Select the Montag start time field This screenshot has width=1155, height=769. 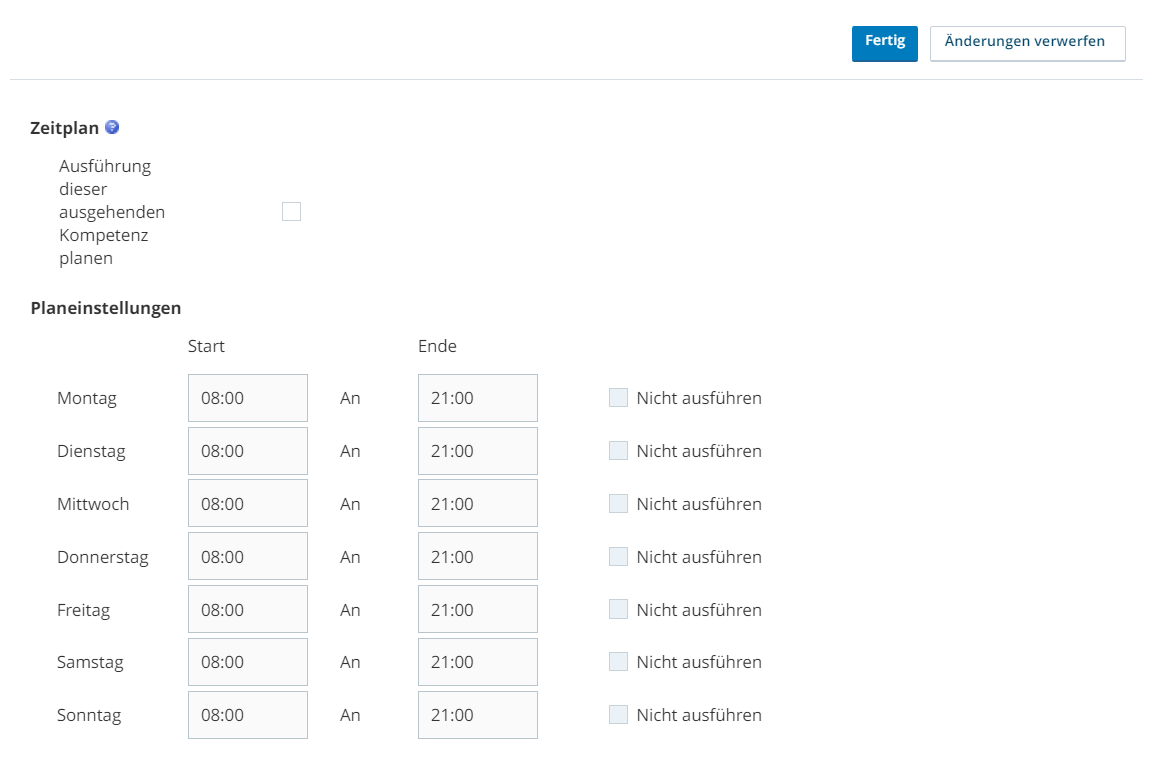coord(248,398)
